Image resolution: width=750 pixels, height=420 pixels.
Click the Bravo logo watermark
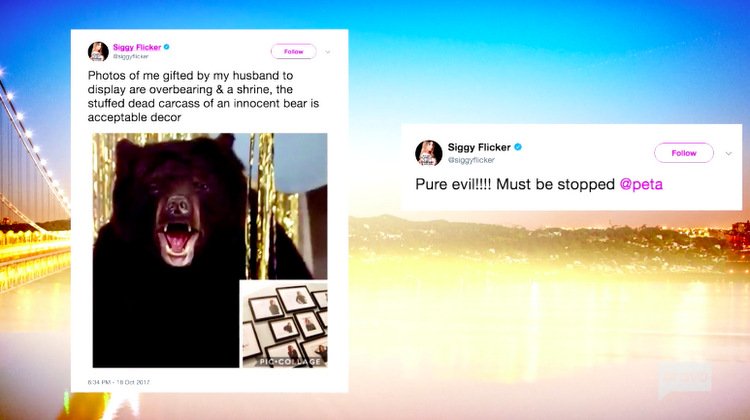[684, 379]
